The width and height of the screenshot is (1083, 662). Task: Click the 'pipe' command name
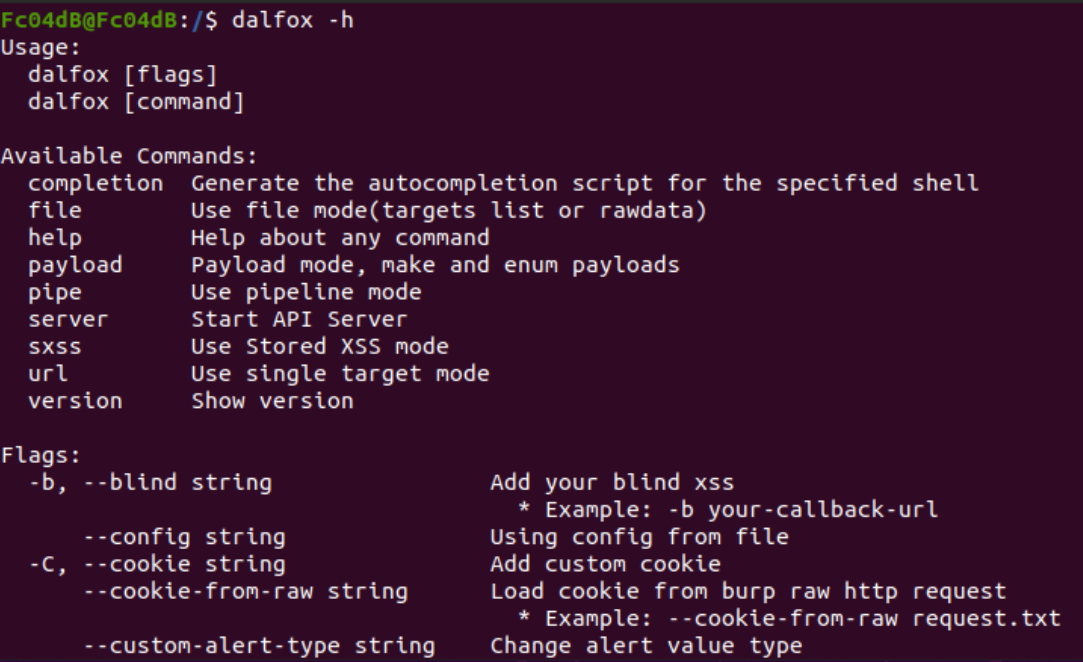coord(55,292)
